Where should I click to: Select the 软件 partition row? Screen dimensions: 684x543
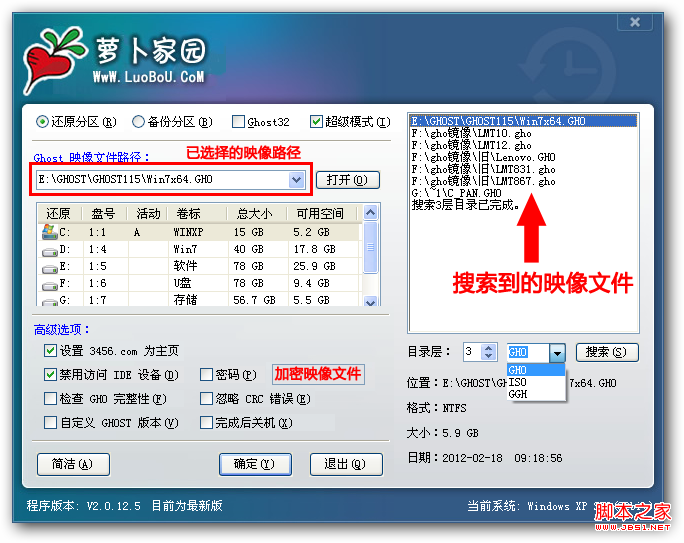[x=200, y=266]
